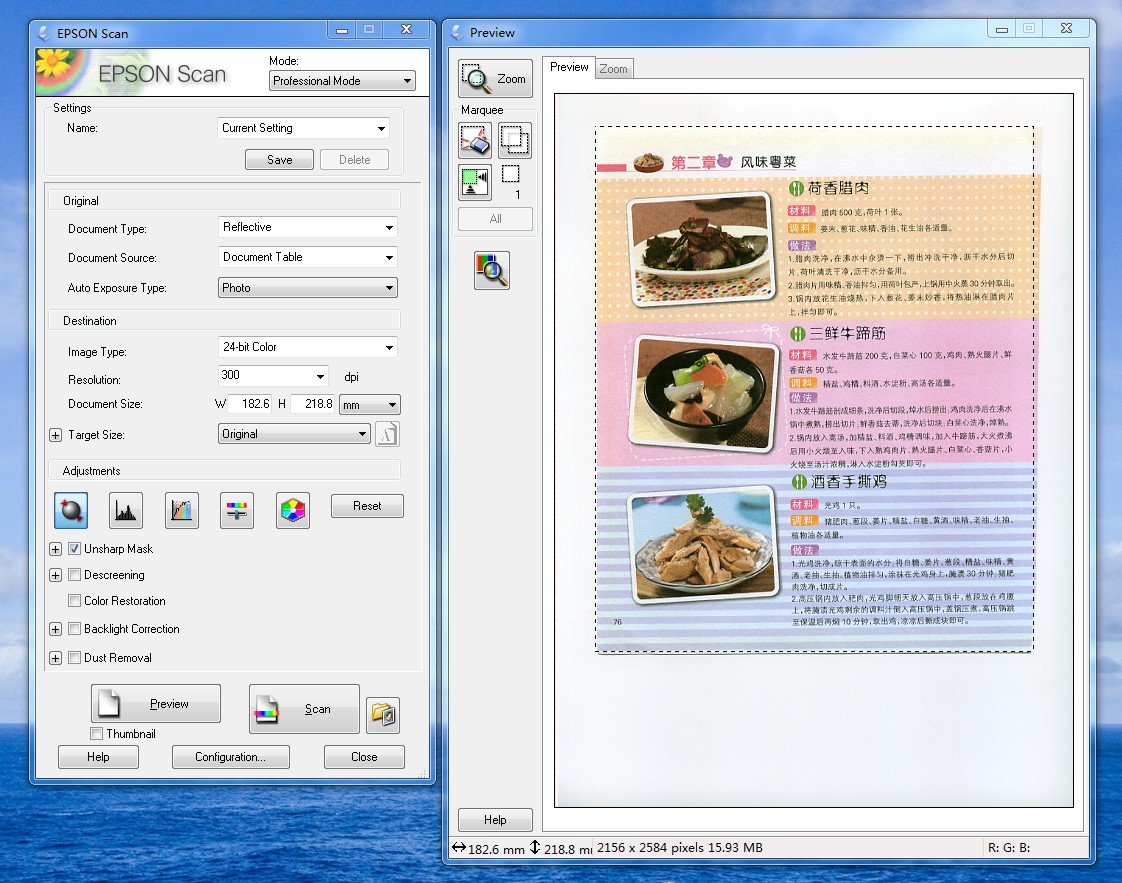
Task: Click the All marquee button
Action: pos(495,219)
